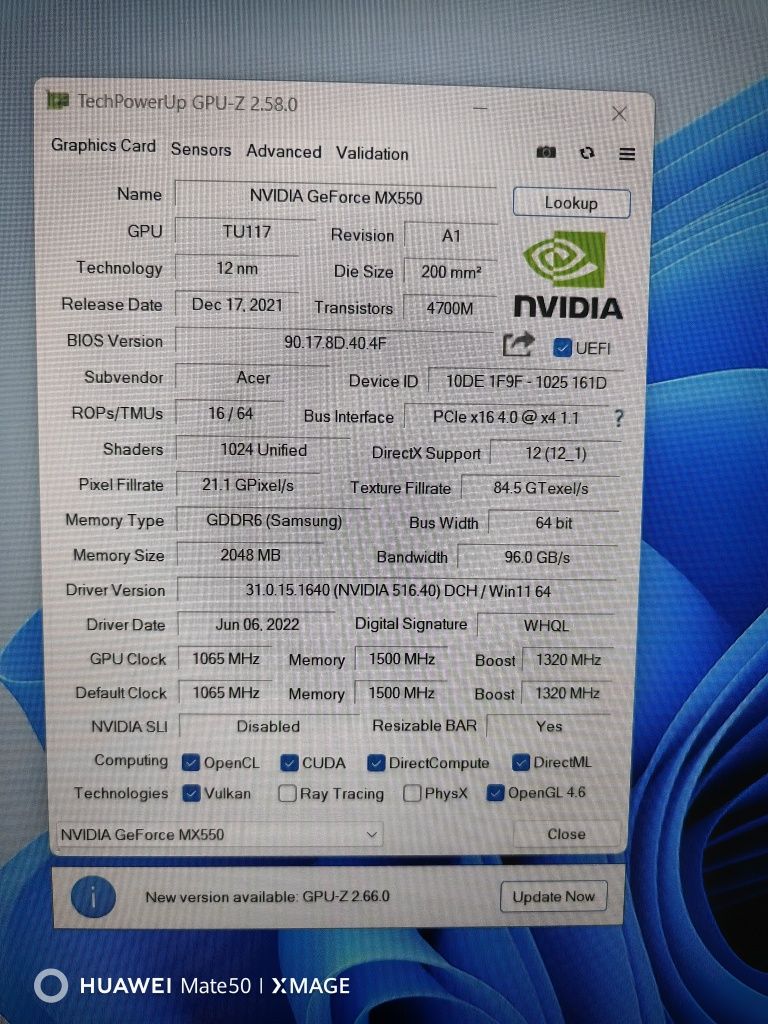768x1024 pixels.
Task: Open the Validation tab
Action: pos(372,153)
